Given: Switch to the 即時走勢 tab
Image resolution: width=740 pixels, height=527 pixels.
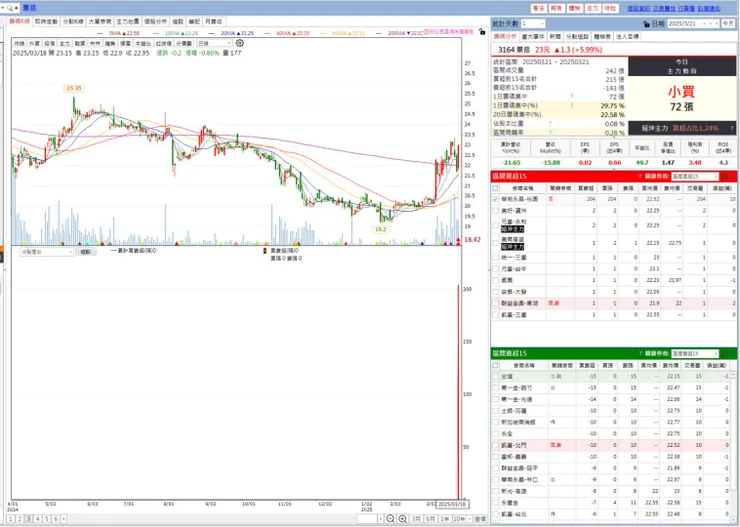Looking at the screenshot, I should click(46, 21).
